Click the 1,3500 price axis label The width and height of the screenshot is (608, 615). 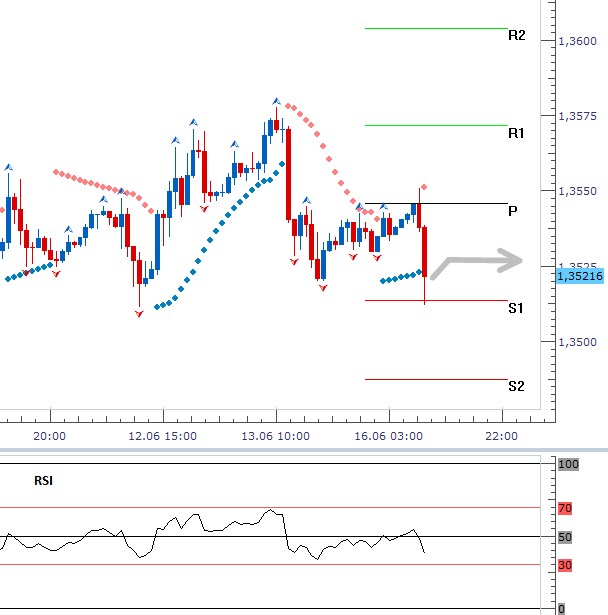click(579, 342)
